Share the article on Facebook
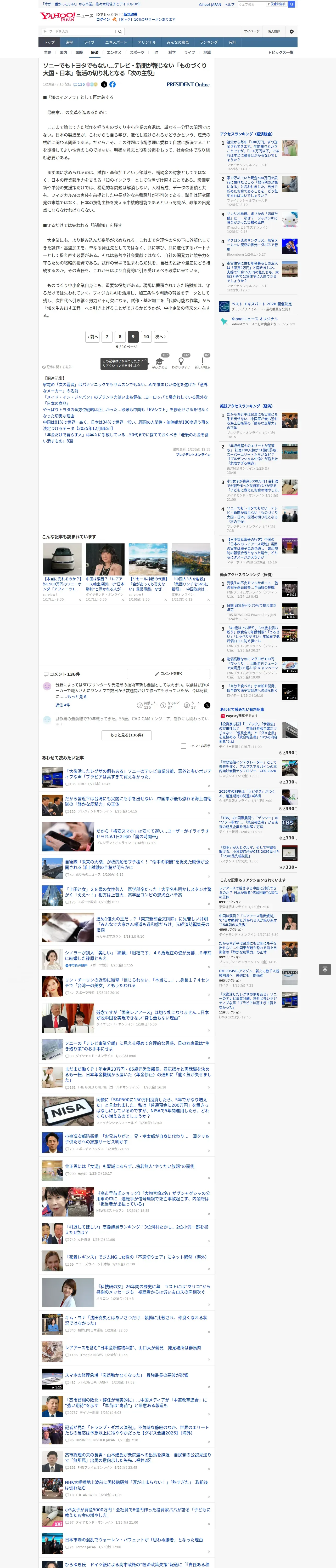This screenshot has width=336, height=1568. click(112, 85)
